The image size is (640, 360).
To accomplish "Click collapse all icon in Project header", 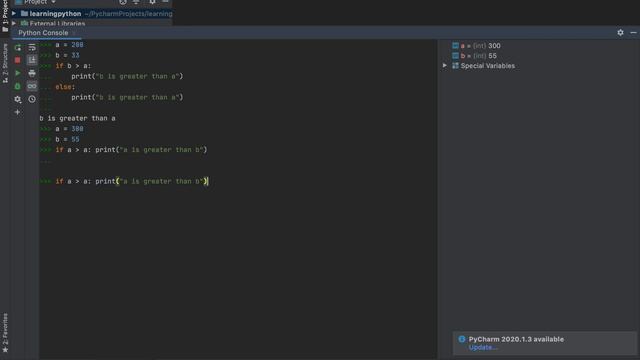I will [x=136, y=2].
